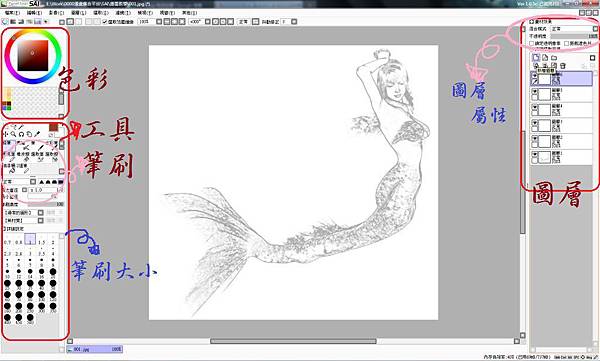Hide the highlighted top layer's eye
Screen dimensions: 600x361
coord(535,76)
